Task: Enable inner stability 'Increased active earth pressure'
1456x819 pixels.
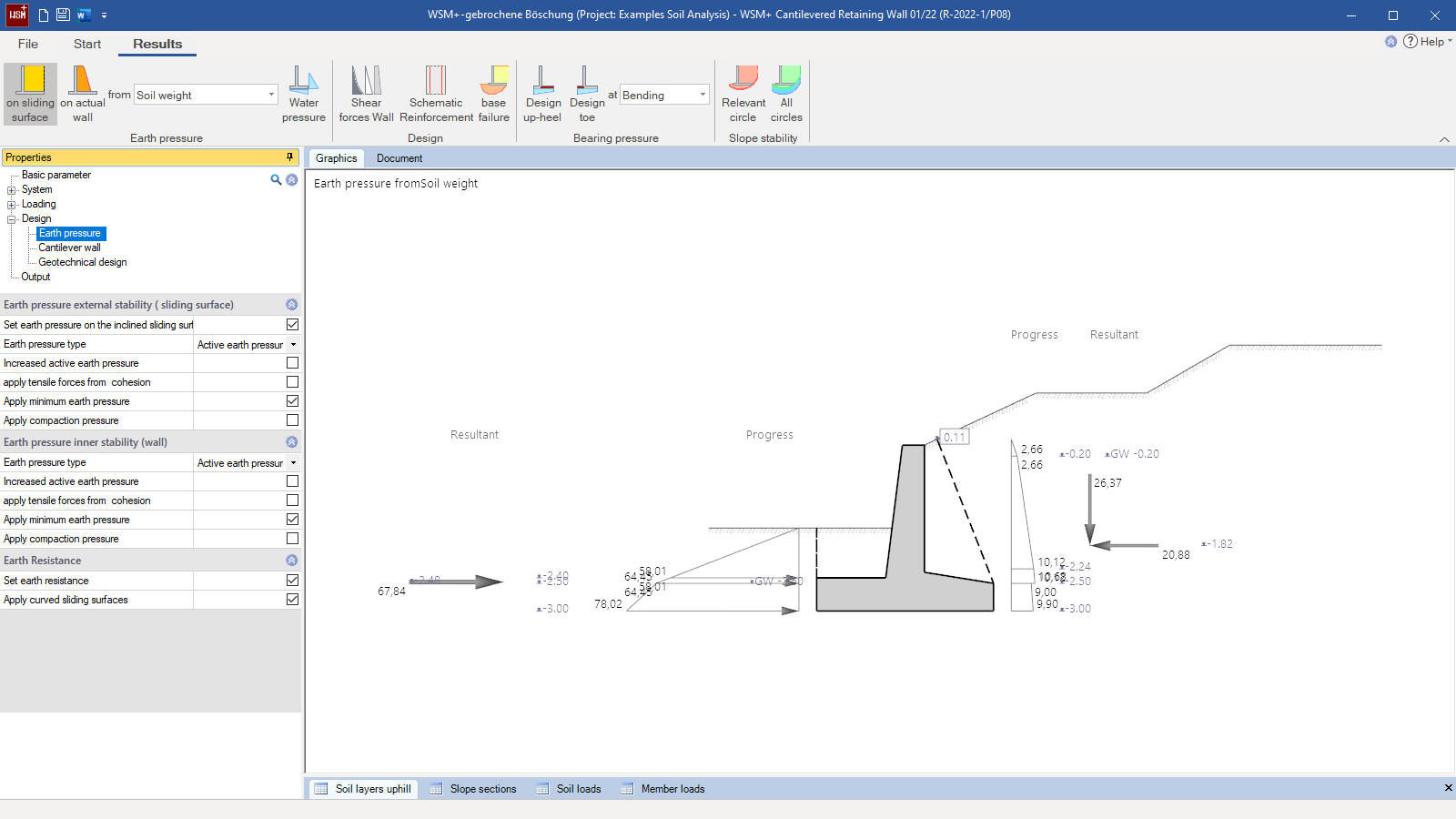Action: 292,481
